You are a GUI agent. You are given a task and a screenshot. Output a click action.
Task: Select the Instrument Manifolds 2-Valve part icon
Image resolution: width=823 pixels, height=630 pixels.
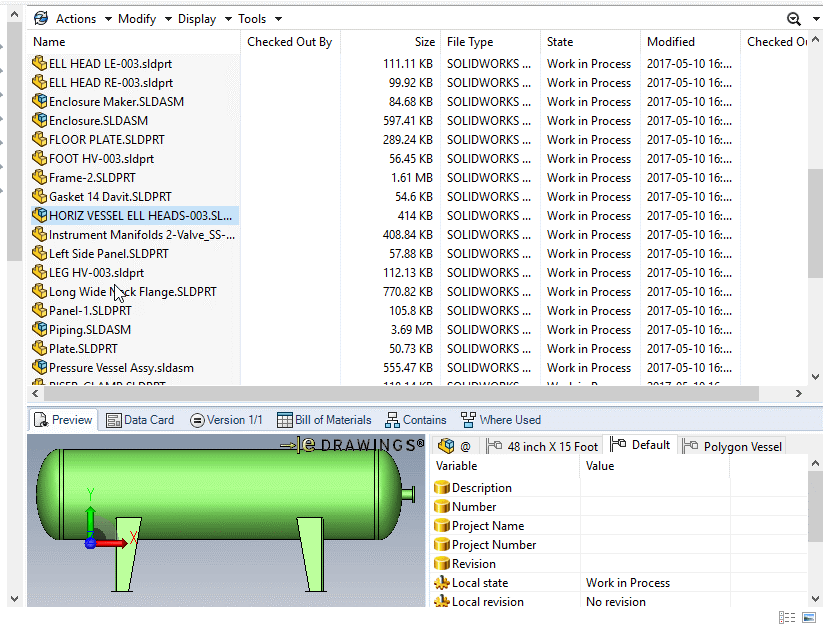(x=39, y=234)
